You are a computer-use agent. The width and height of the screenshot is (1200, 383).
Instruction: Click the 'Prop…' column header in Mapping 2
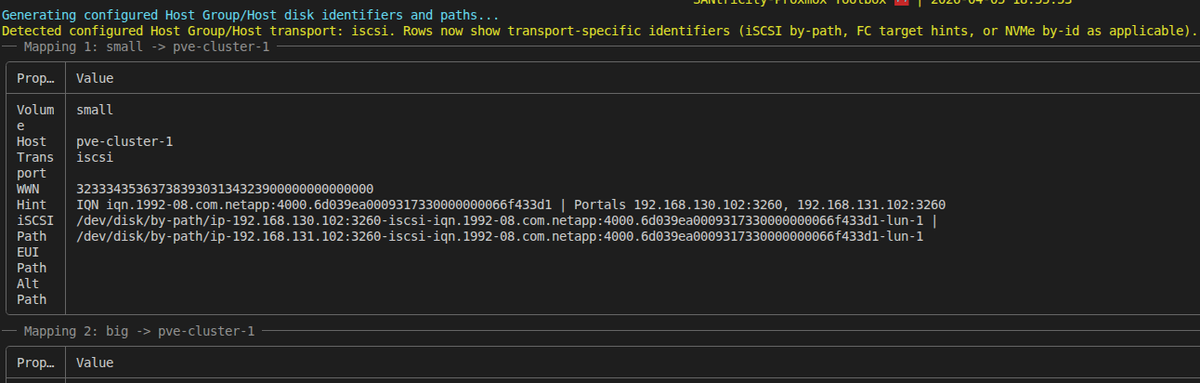[35, 363]
